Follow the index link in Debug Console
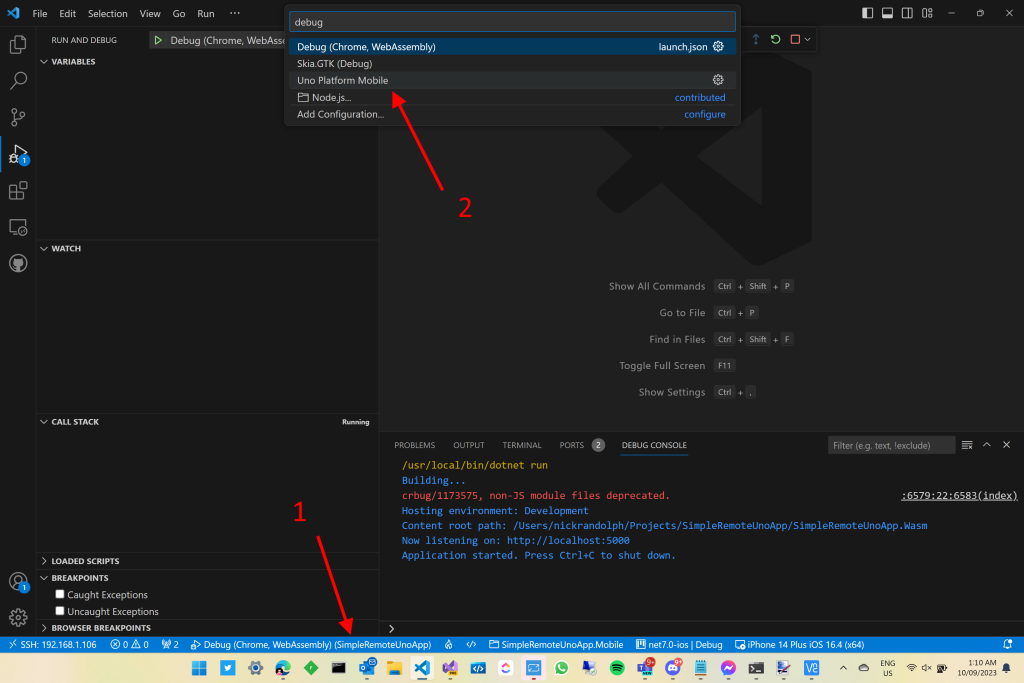Screen dimensions: 1024x683 coord(958,493)
